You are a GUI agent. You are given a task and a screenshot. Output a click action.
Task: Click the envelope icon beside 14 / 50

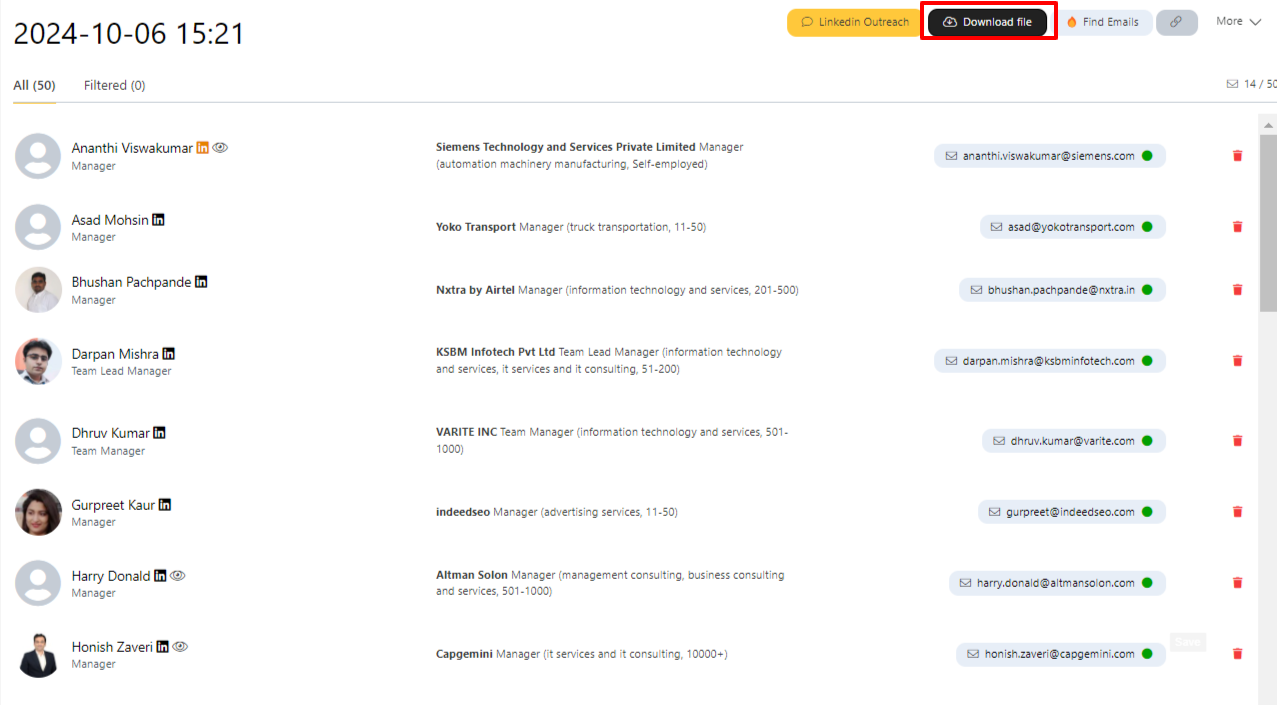1232,85
